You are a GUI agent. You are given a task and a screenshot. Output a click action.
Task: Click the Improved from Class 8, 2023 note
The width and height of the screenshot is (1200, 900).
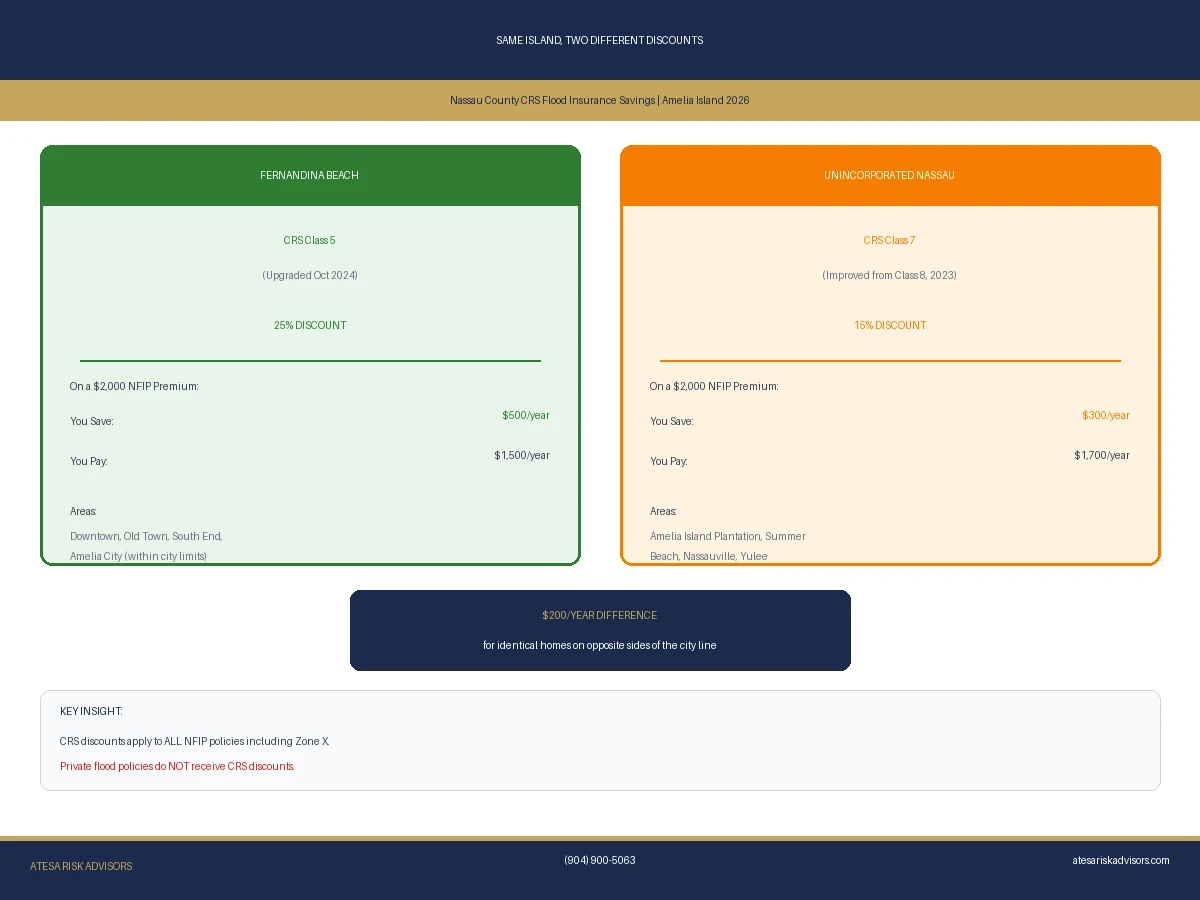pyautogui.click(x=890, y=275)
